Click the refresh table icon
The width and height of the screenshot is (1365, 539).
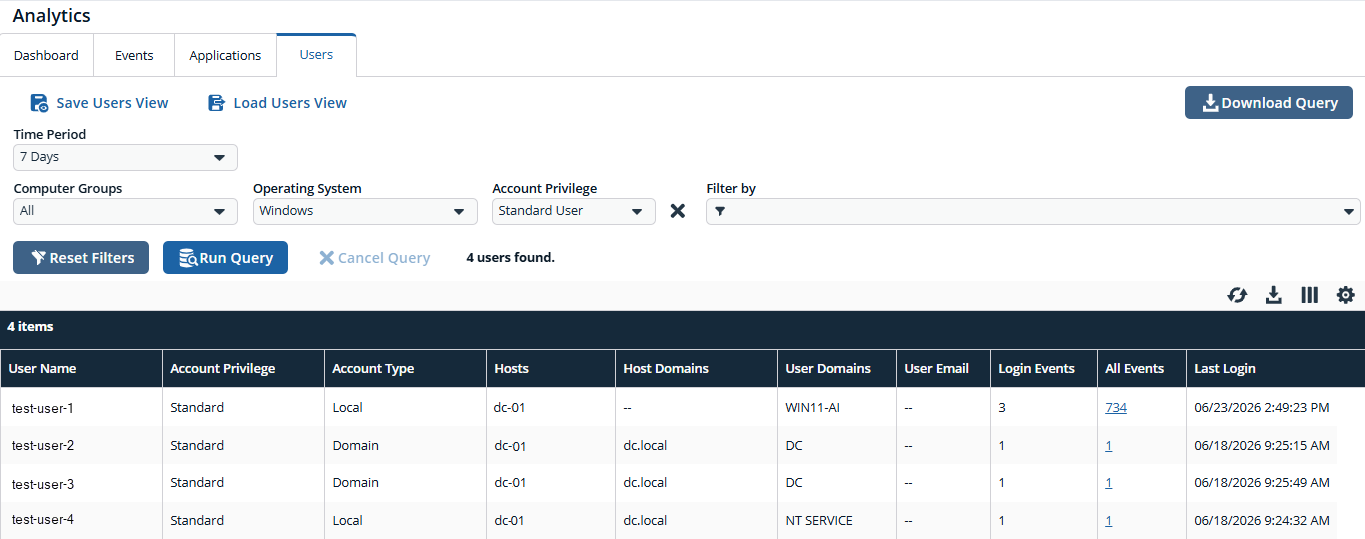(x=1238, y=295)
